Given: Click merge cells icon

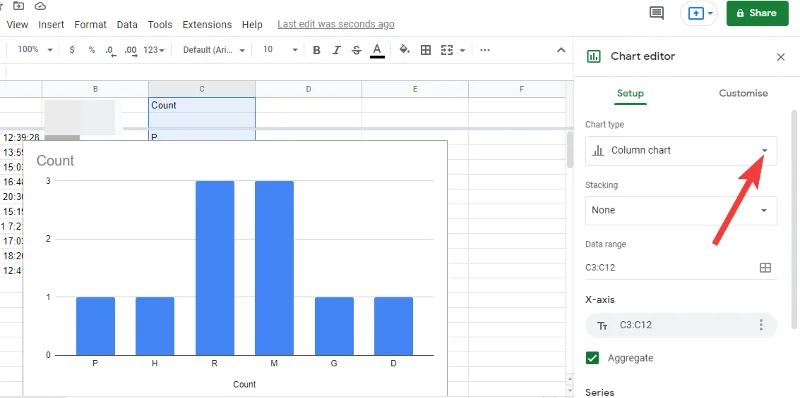Looking at the screenshot, I should click(447, 50).
